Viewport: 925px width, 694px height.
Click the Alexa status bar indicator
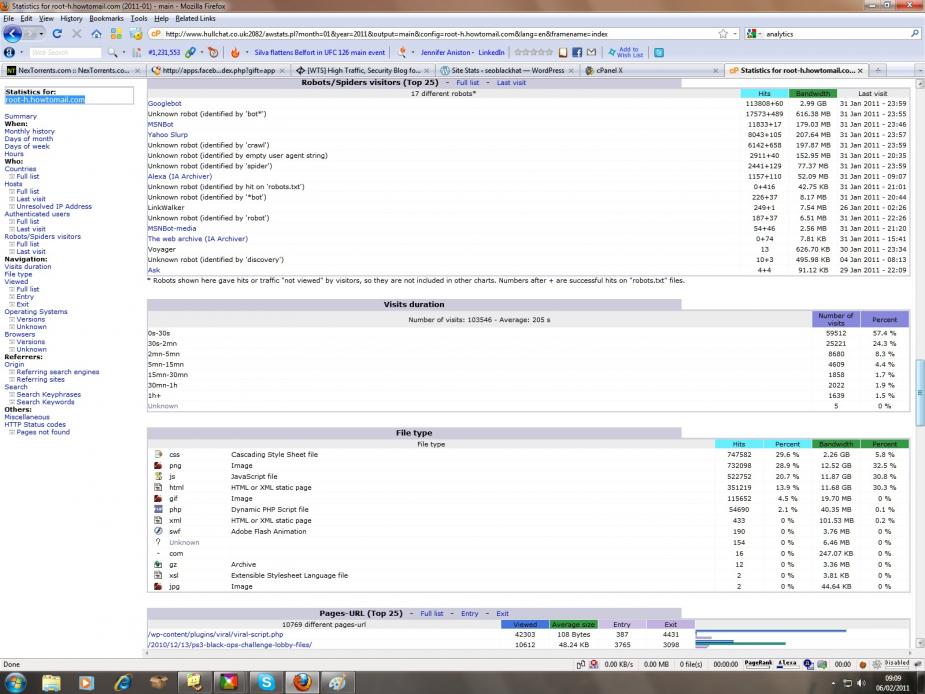[787, 663]
